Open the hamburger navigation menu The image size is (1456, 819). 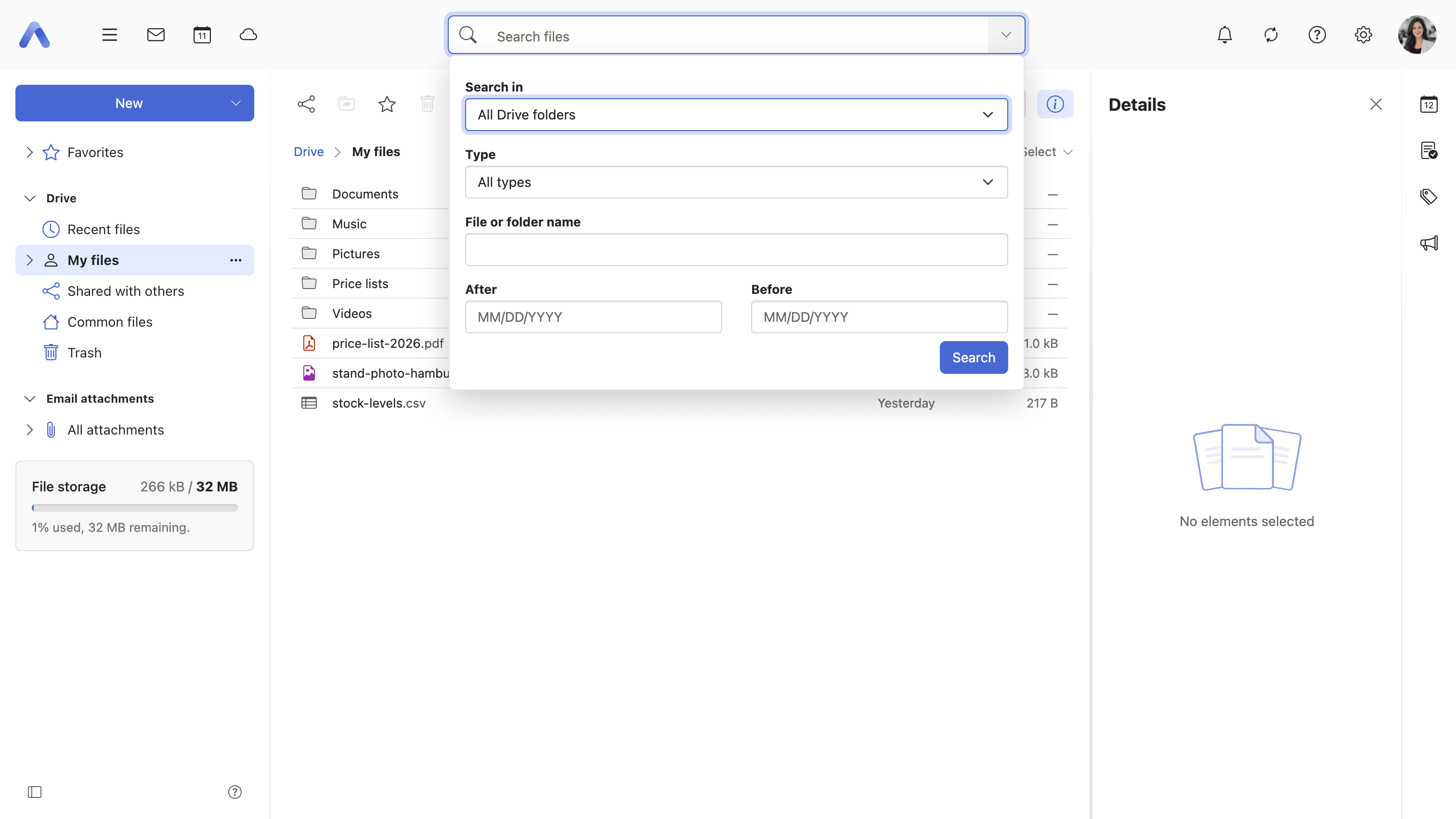pos(110,35)
